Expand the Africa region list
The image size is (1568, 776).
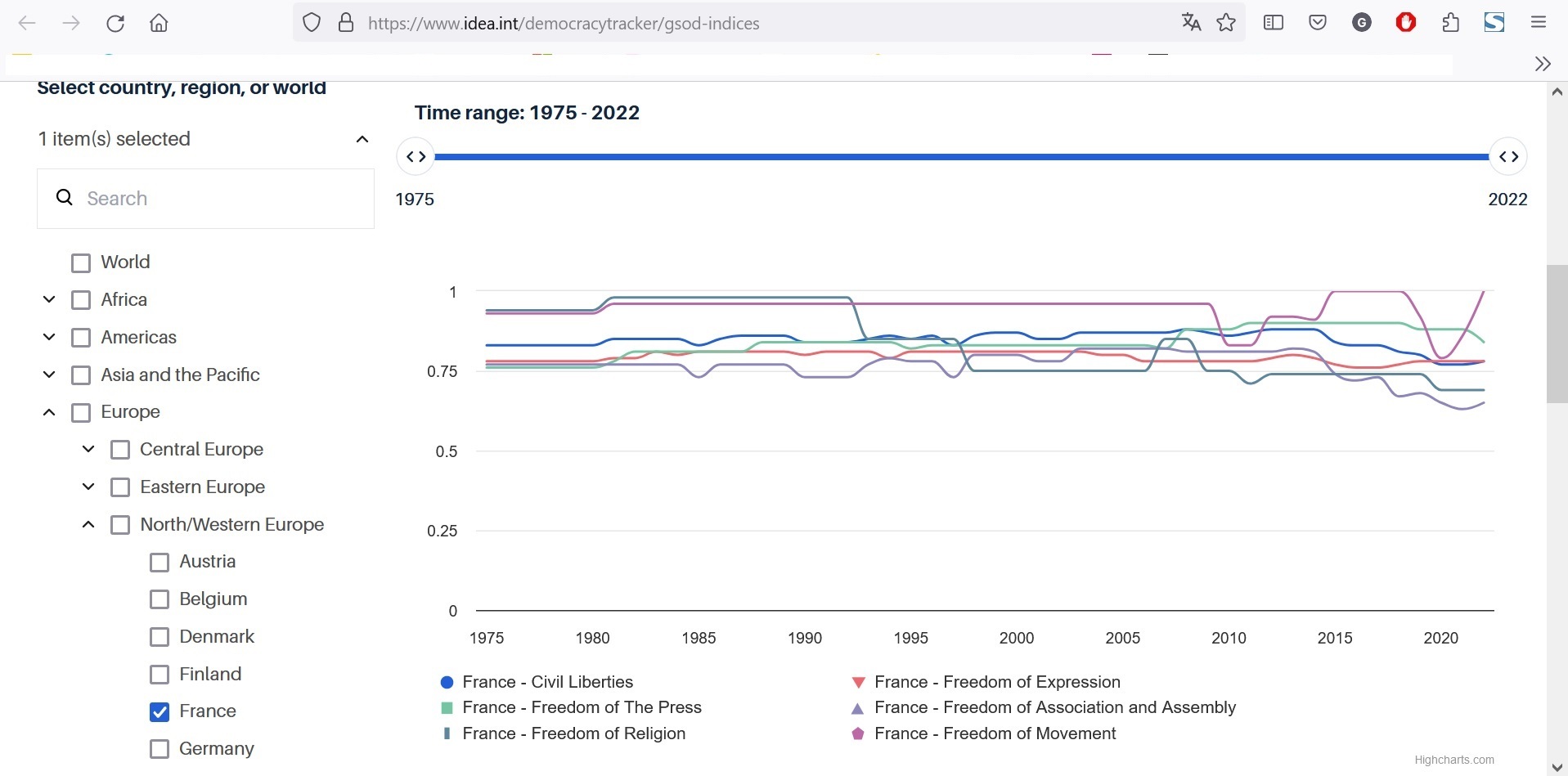49,299
